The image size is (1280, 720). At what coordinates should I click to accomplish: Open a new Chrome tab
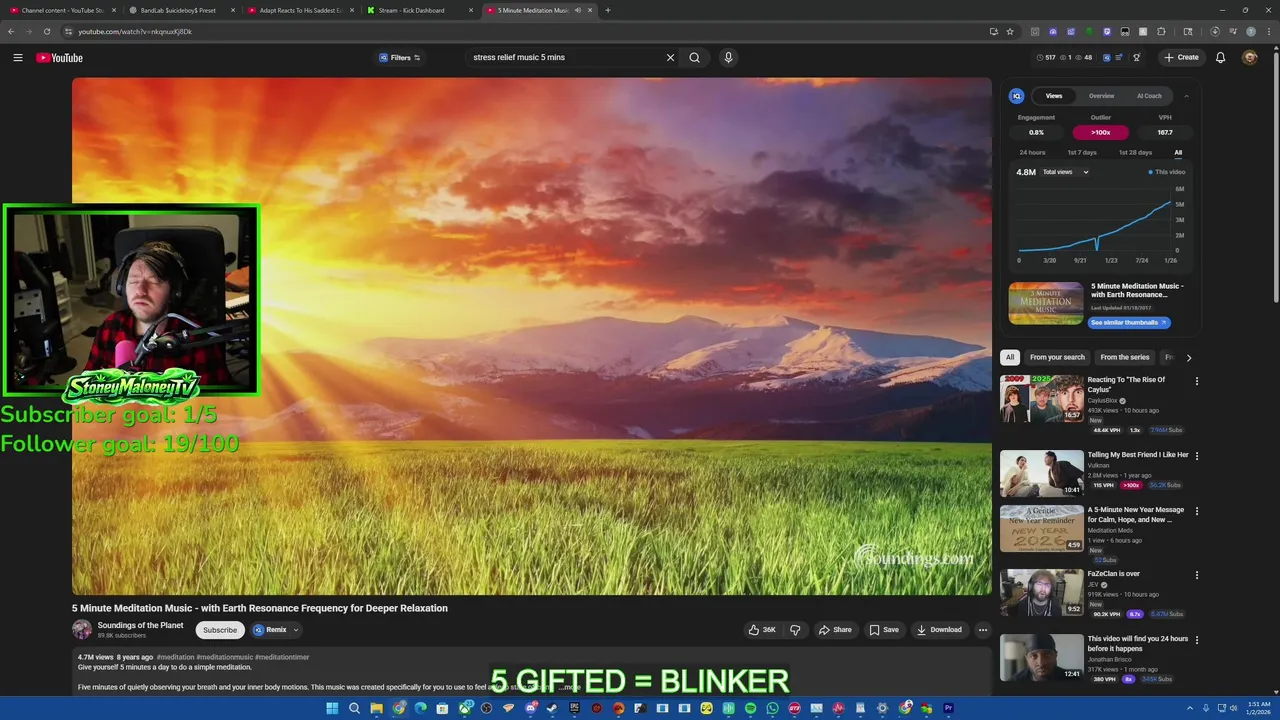click(607, 10)
